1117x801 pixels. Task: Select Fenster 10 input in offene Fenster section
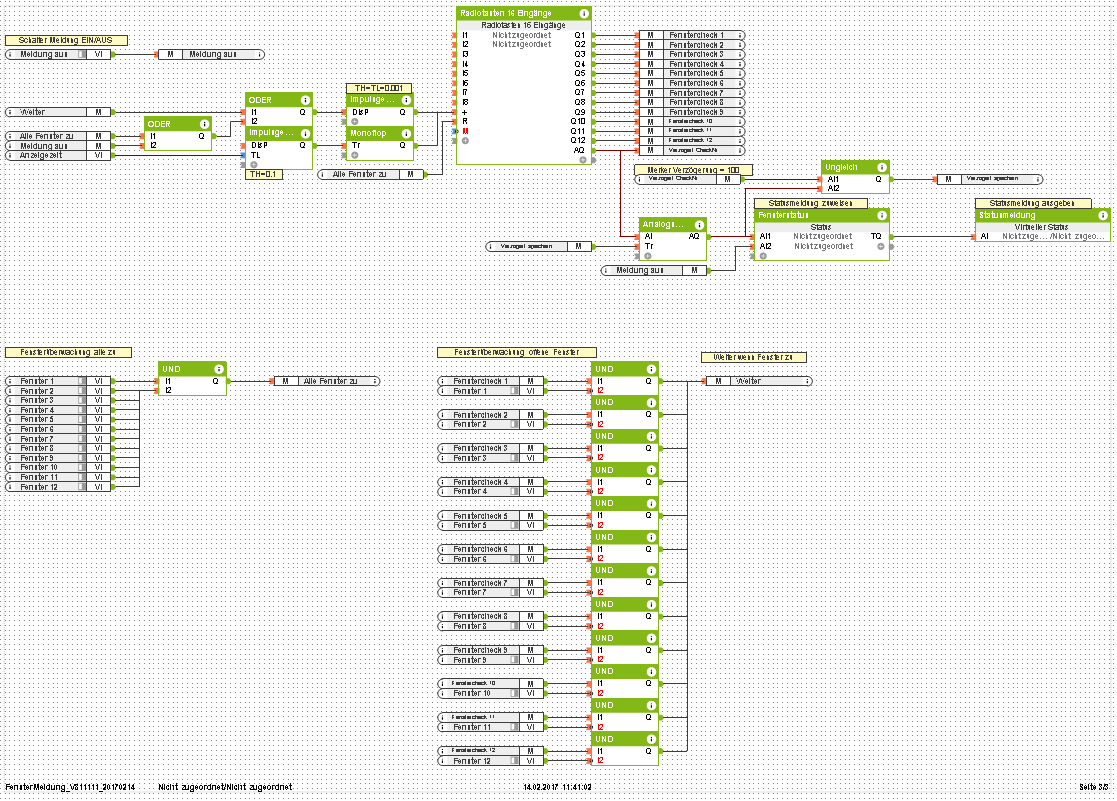point(491,693)
